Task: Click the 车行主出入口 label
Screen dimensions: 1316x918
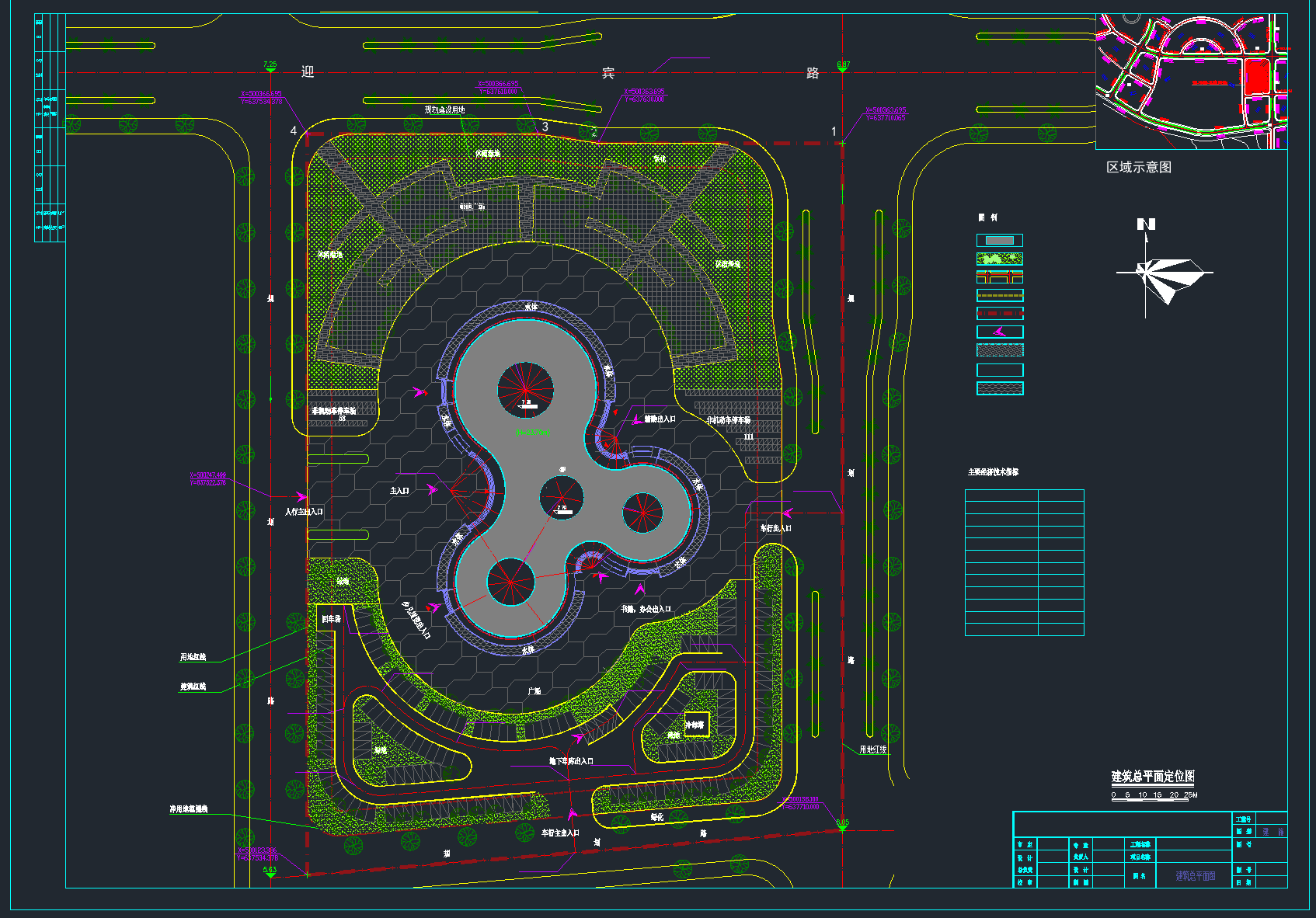Action: 560,833
